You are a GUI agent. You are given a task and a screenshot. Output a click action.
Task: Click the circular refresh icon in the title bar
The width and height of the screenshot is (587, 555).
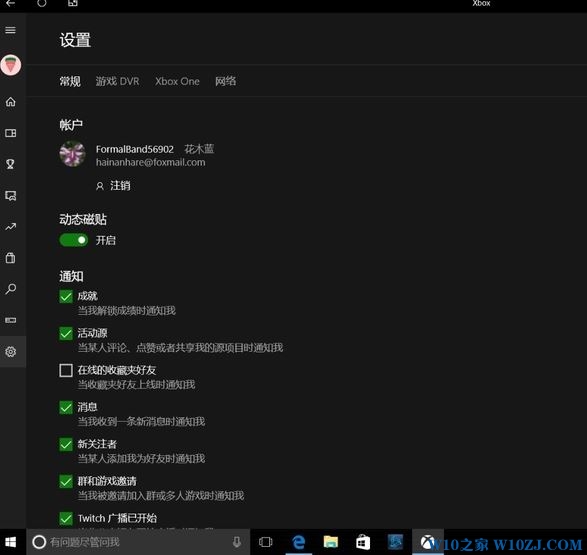point(42,3)
